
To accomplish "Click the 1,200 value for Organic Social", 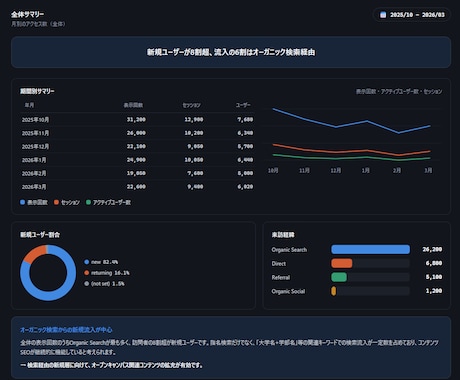I will (x=434, y=291).
